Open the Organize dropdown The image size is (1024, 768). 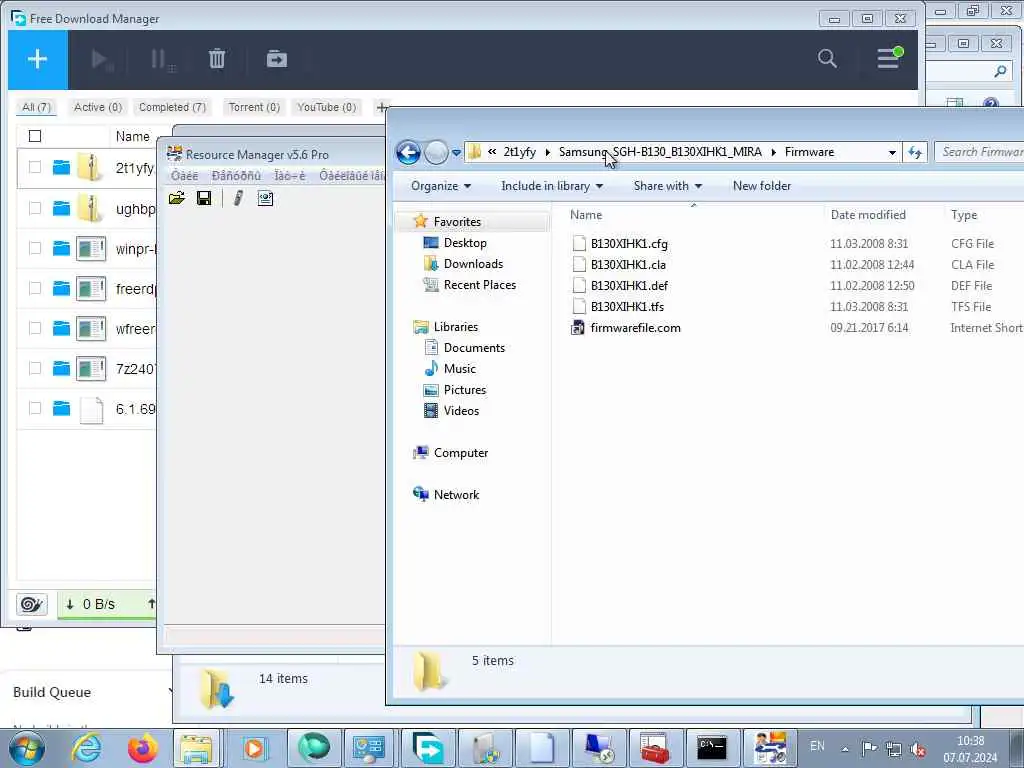pos(441,186)
